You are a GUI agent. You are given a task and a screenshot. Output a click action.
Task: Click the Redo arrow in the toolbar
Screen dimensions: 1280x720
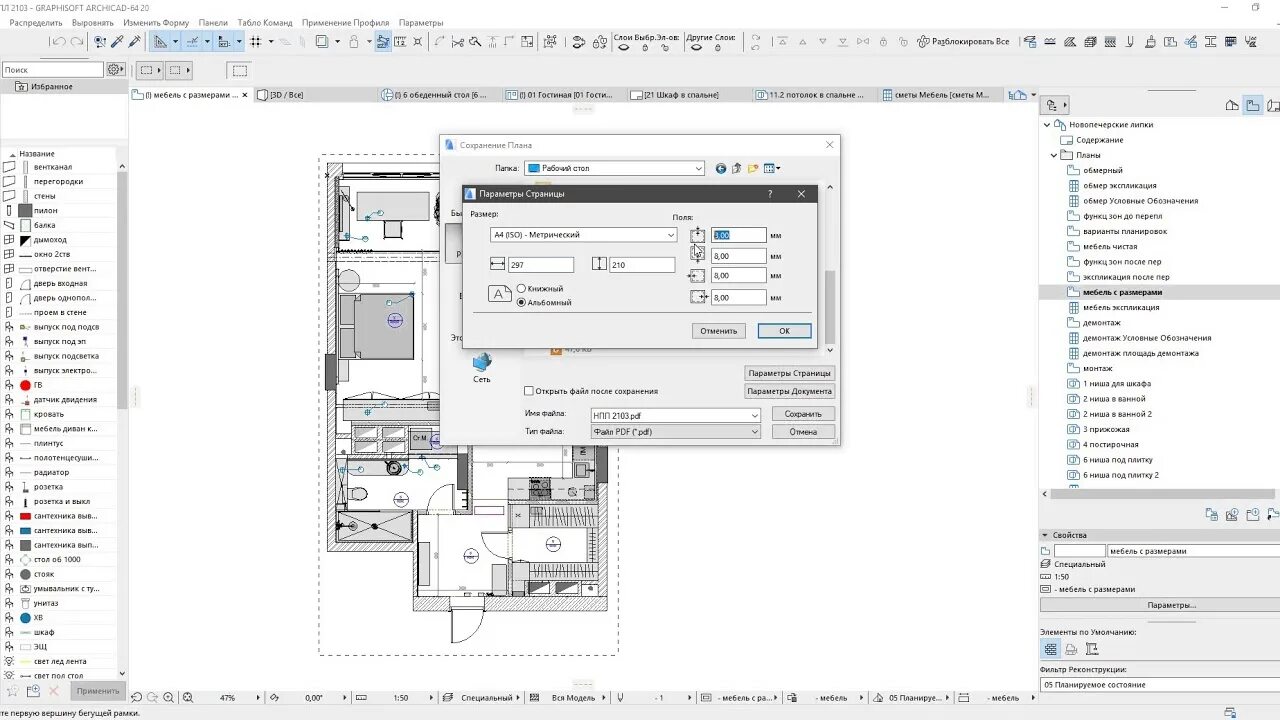(x=77, y=42)
